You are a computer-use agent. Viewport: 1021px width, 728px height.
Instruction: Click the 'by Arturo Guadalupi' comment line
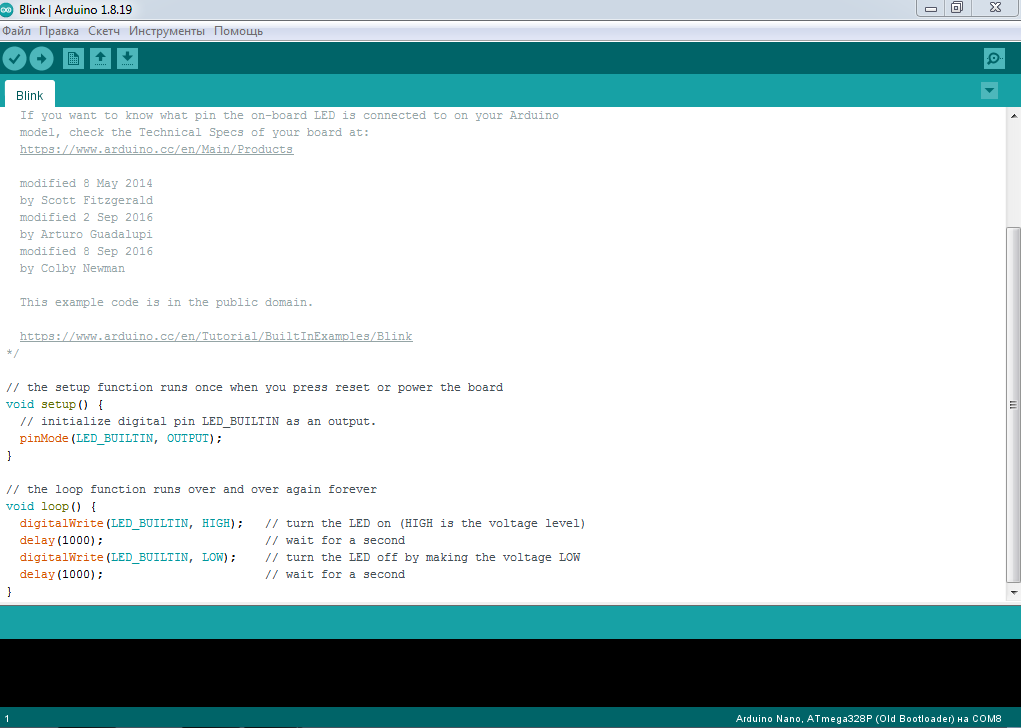86,234
